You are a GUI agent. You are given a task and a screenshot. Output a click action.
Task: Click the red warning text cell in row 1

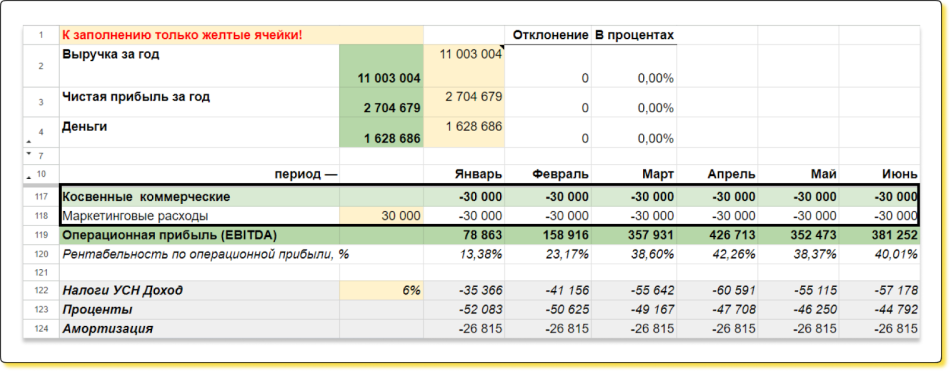pos(241,35)
